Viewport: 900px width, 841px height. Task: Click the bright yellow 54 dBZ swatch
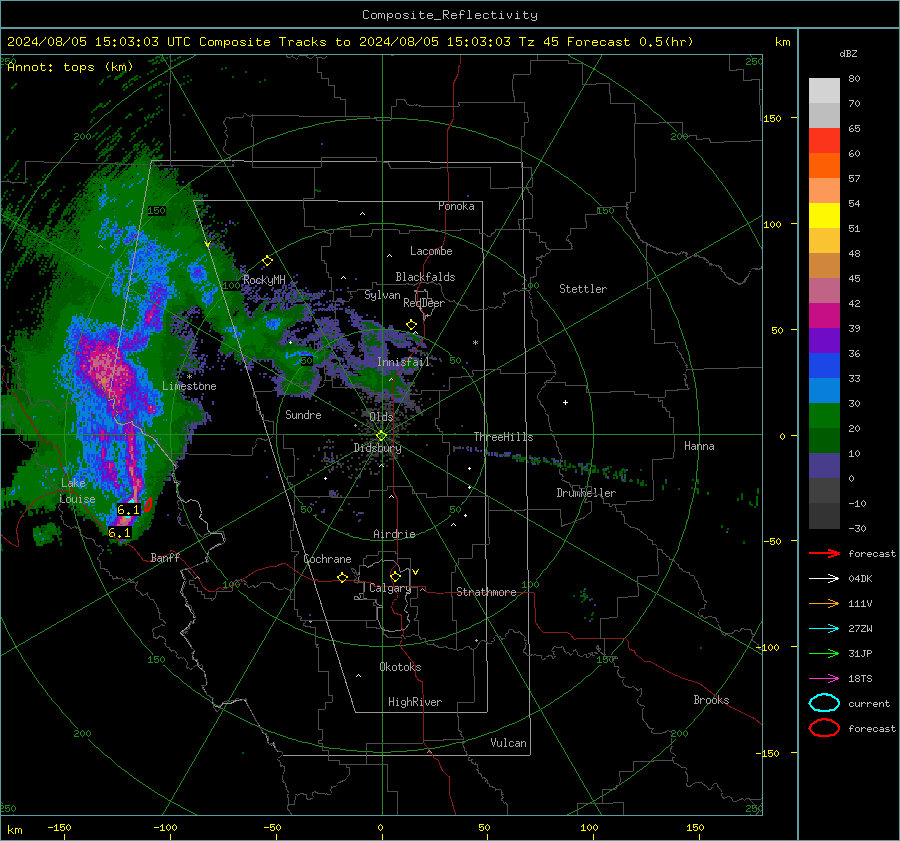[824, 215]
